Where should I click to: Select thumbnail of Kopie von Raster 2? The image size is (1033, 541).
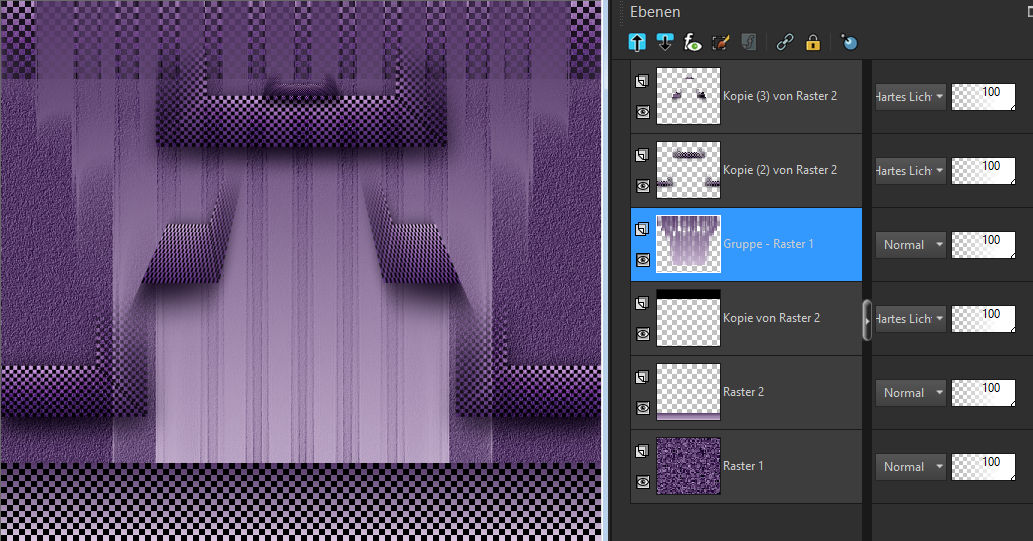point(688,318)
